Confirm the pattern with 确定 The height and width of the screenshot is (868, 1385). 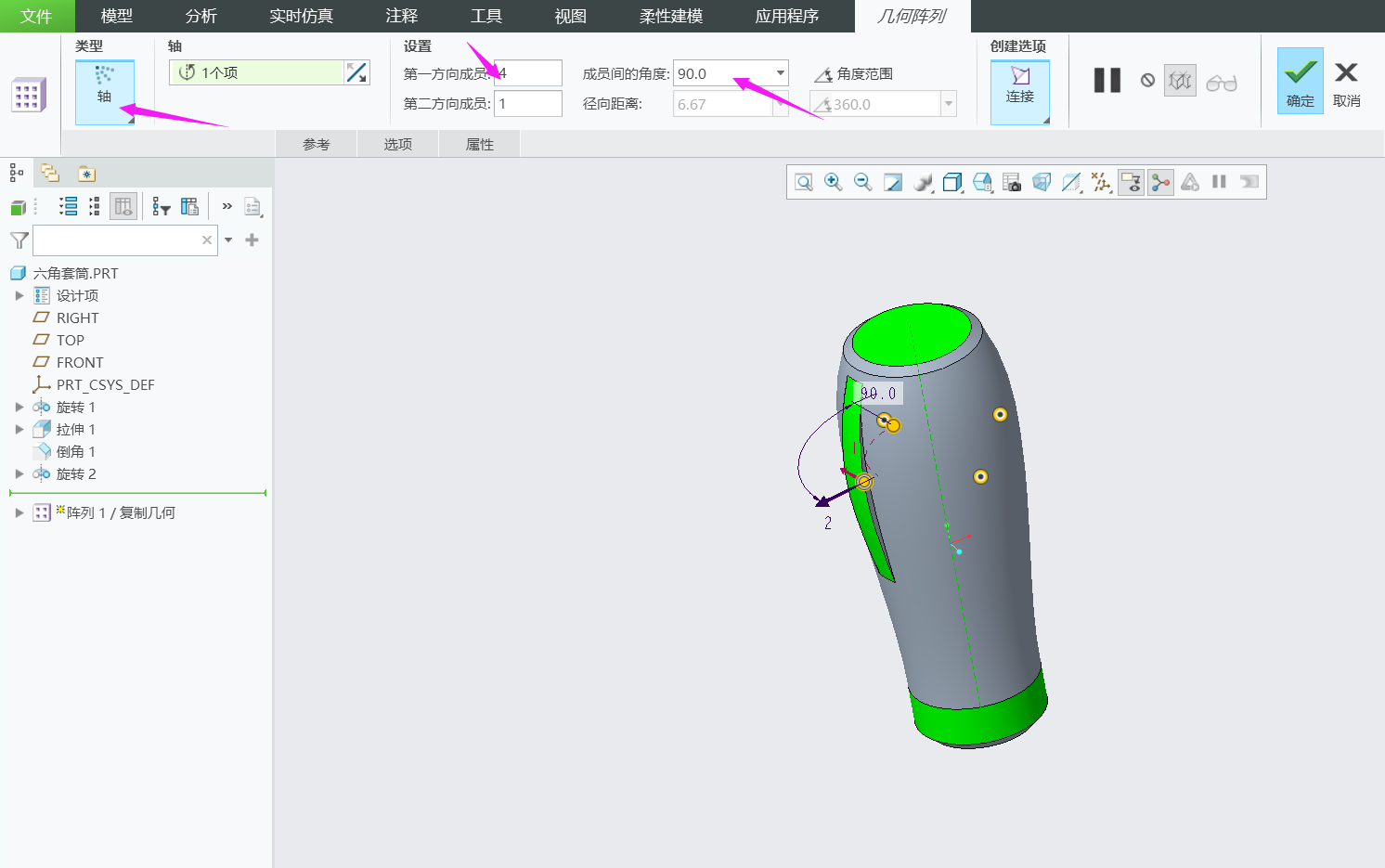click(1300, 81)
